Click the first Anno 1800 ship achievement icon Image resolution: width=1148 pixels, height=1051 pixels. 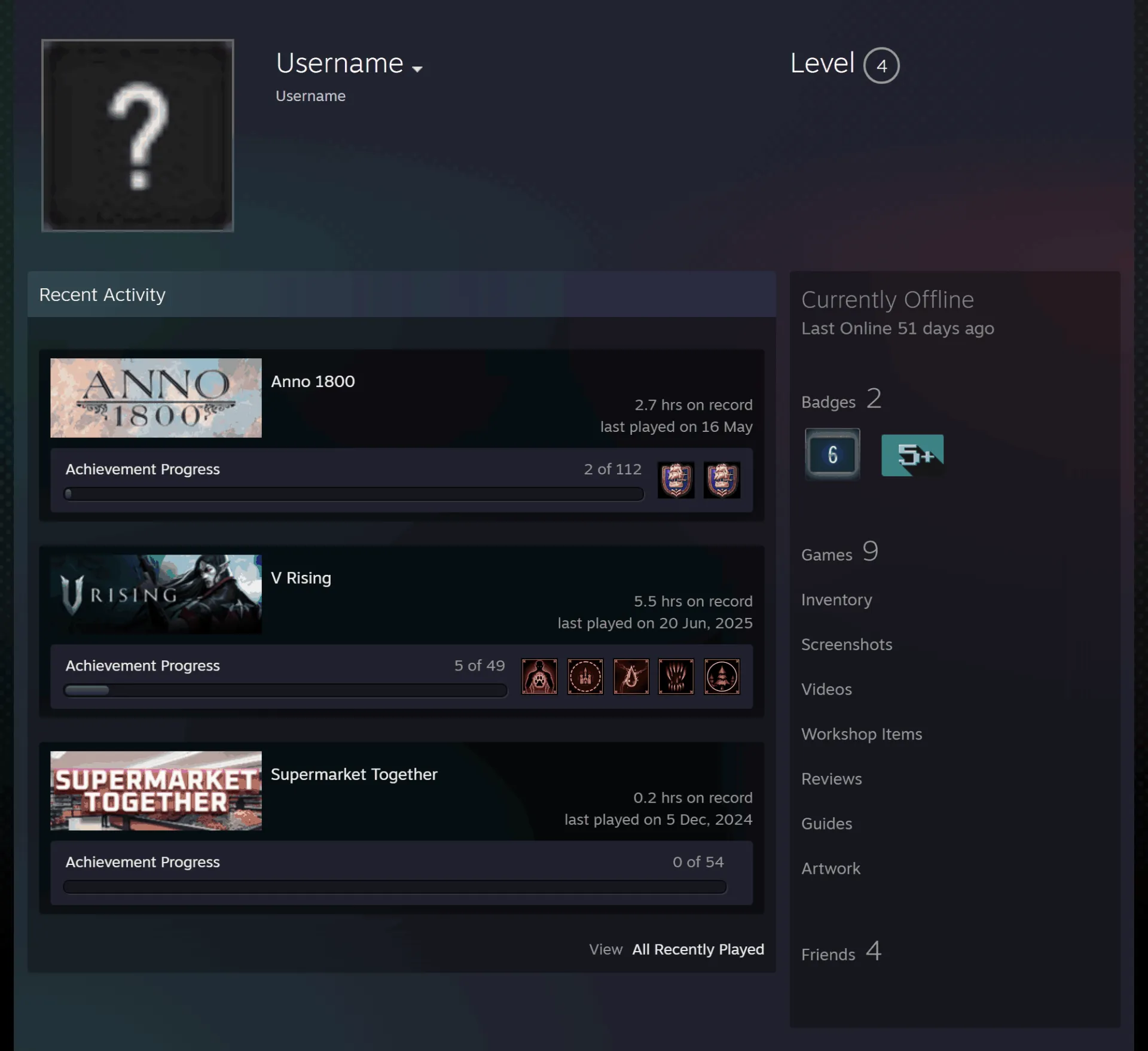pyautogui.click(x=676, y=480)
